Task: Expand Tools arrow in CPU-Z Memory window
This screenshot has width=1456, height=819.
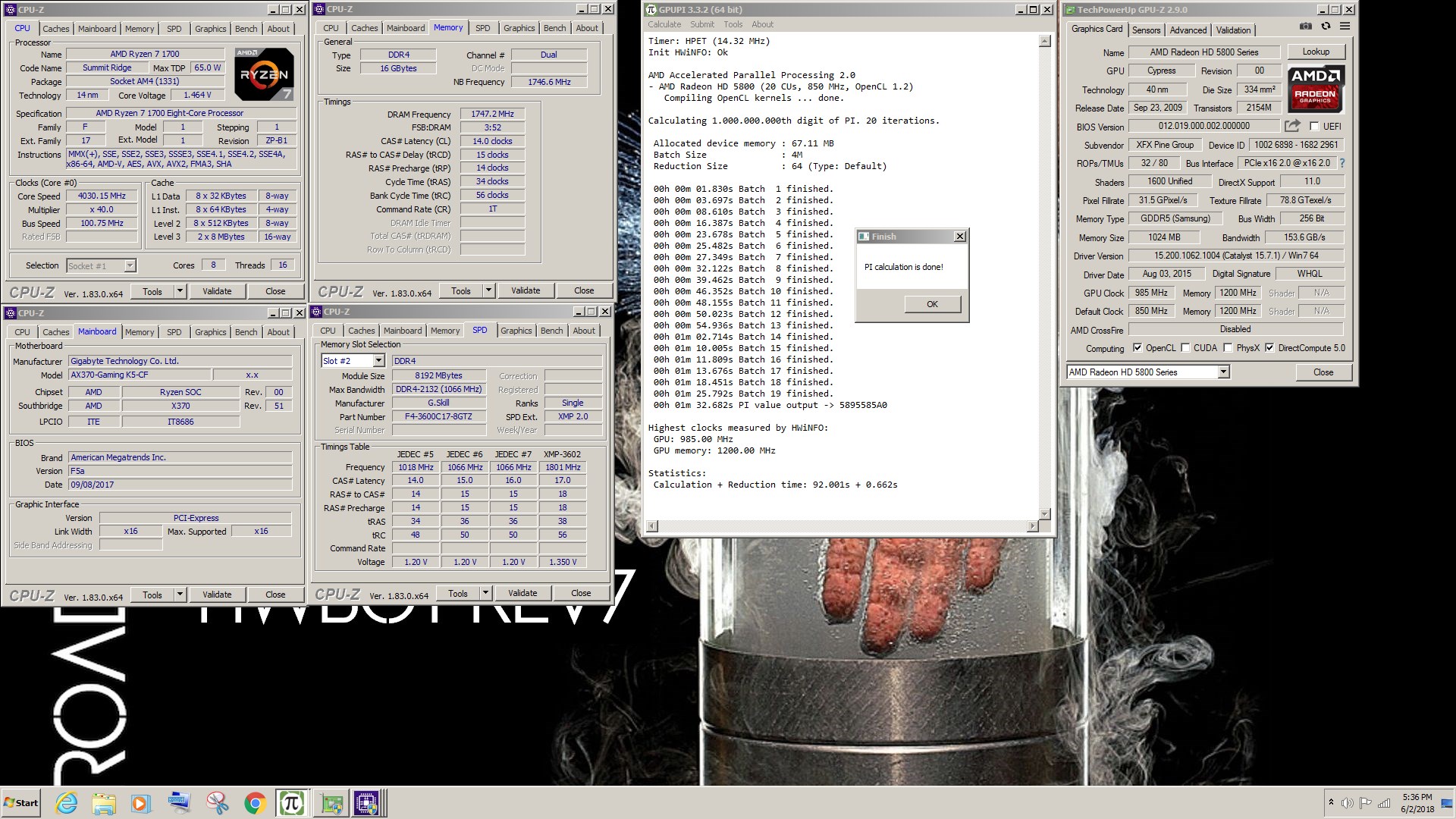Action: coord(488,290)
